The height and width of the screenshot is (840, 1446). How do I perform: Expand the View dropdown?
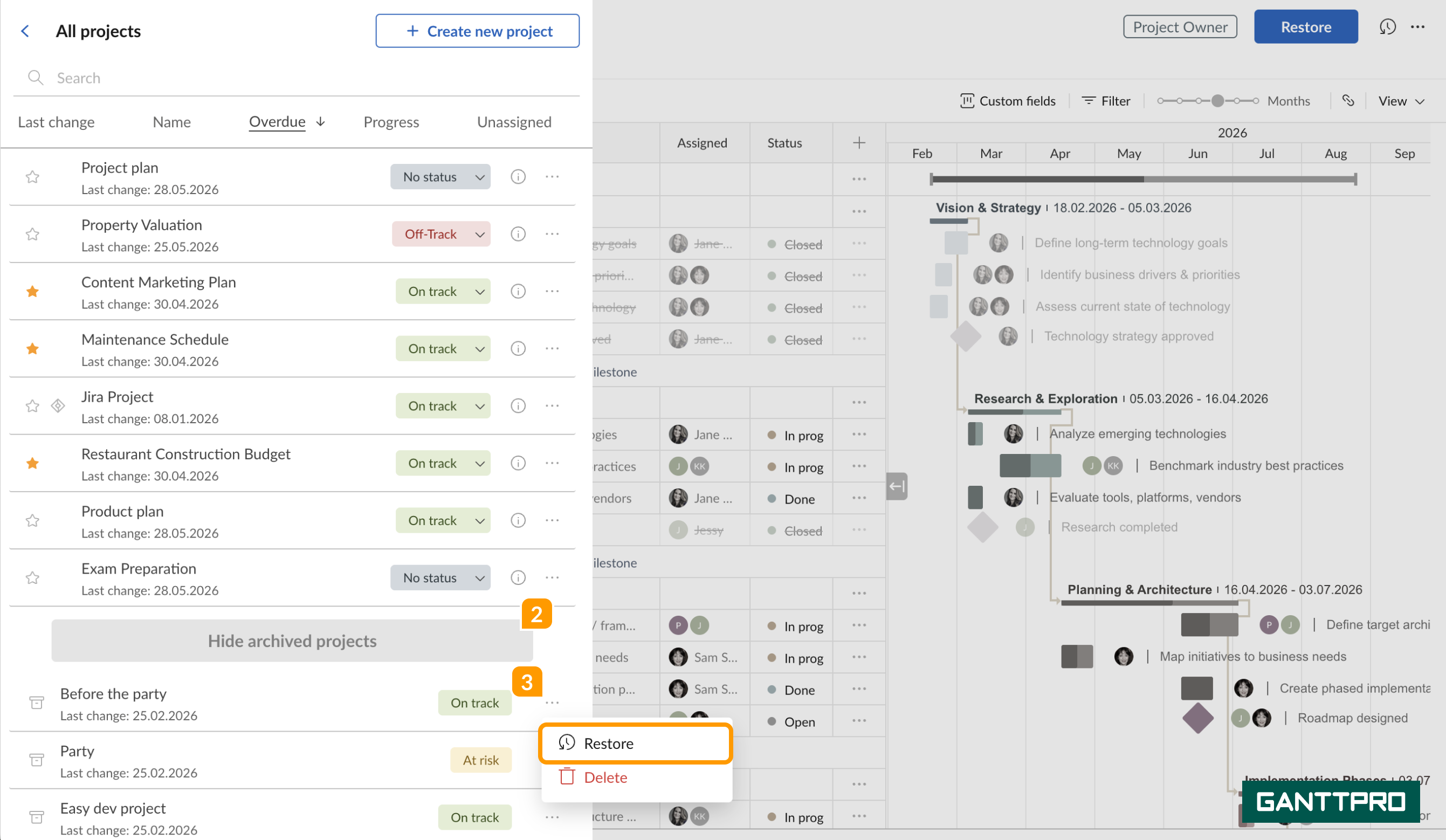[1401, 101]
